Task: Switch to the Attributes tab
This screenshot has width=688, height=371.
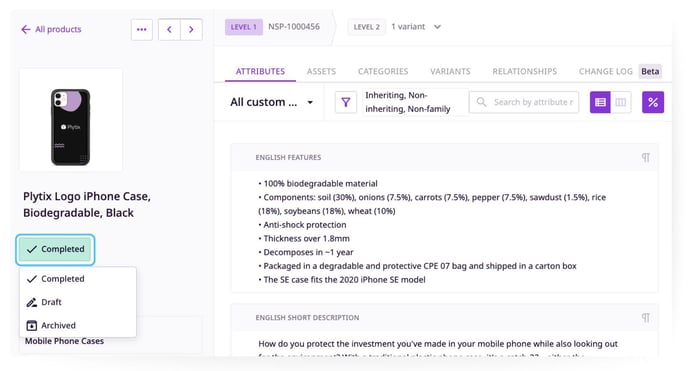Action: tap(260, 71)
